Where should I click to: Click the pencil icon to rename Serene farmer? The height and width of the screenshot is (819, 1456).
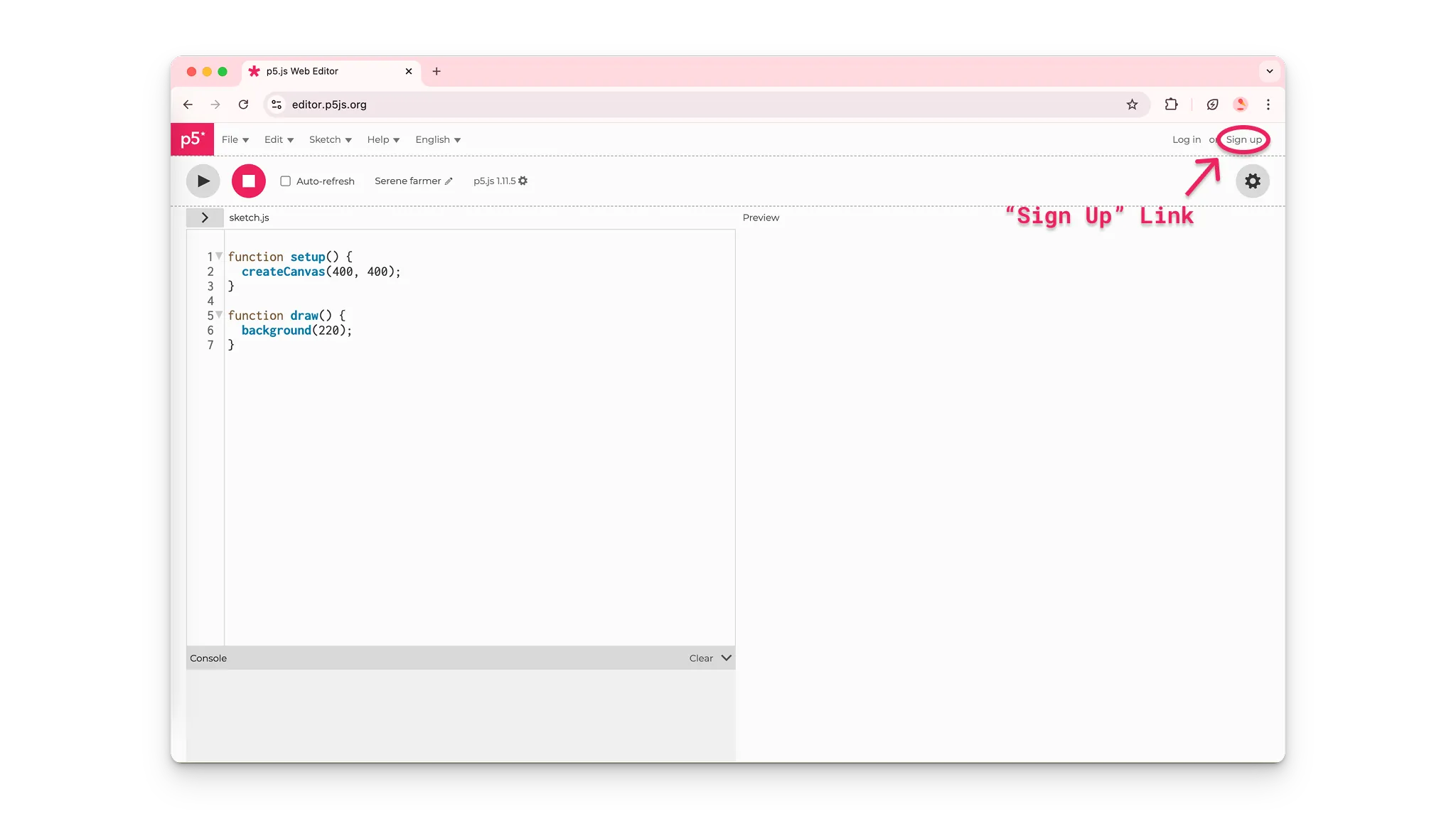coord(448,181)
